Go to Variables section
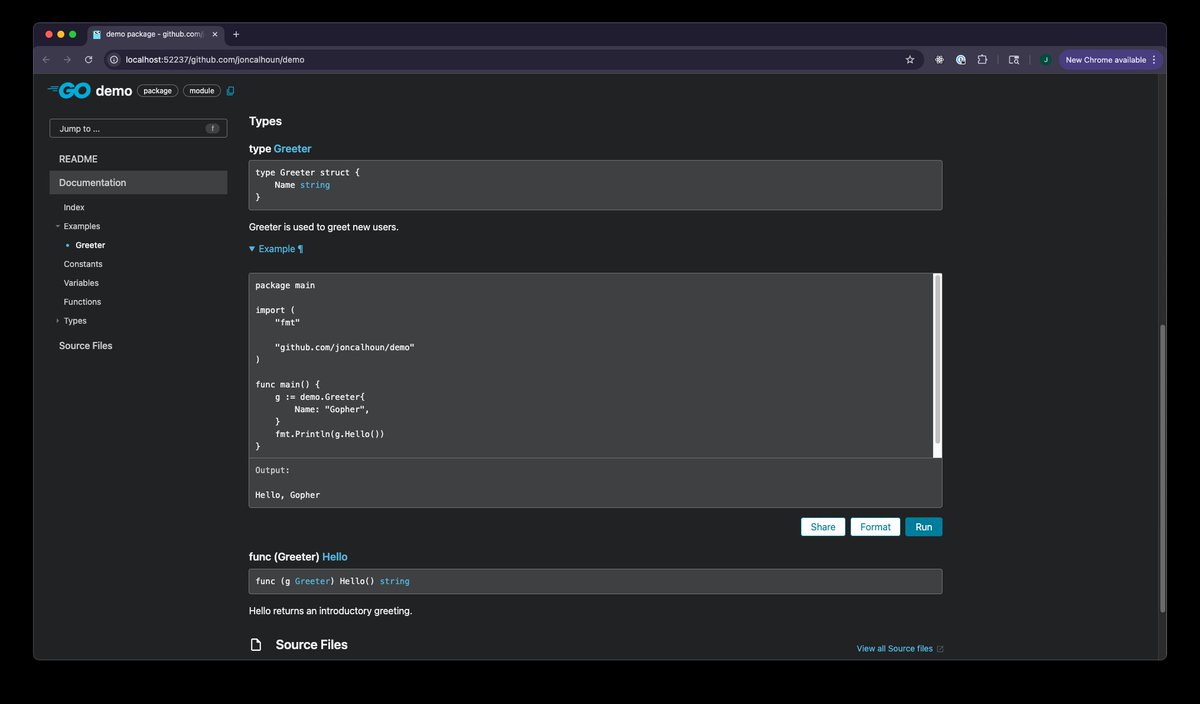The height and width of the screenshot is (704, 1200). 81,283
